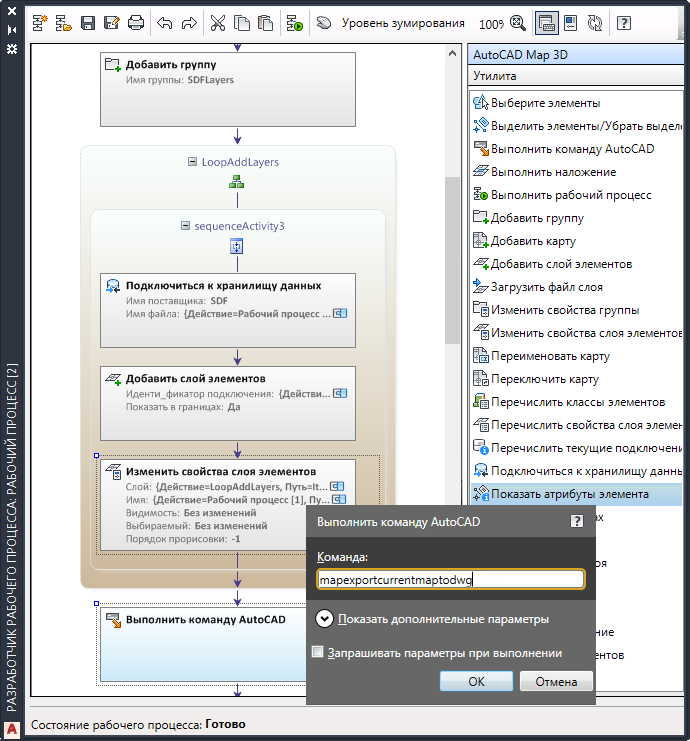Undo the last action
690x741 pixels.
[164, 23]
